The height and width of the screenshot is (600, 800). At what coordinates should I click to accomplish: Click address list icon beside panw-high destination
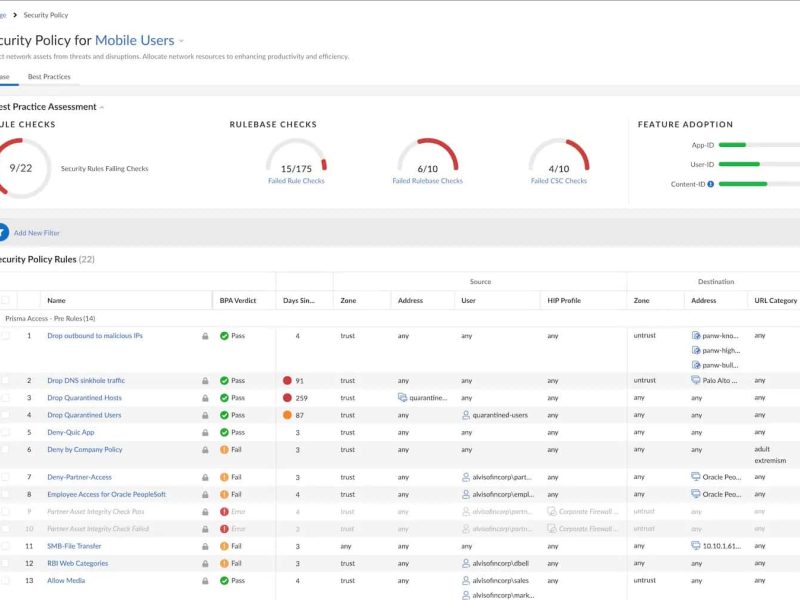[696, 350]
